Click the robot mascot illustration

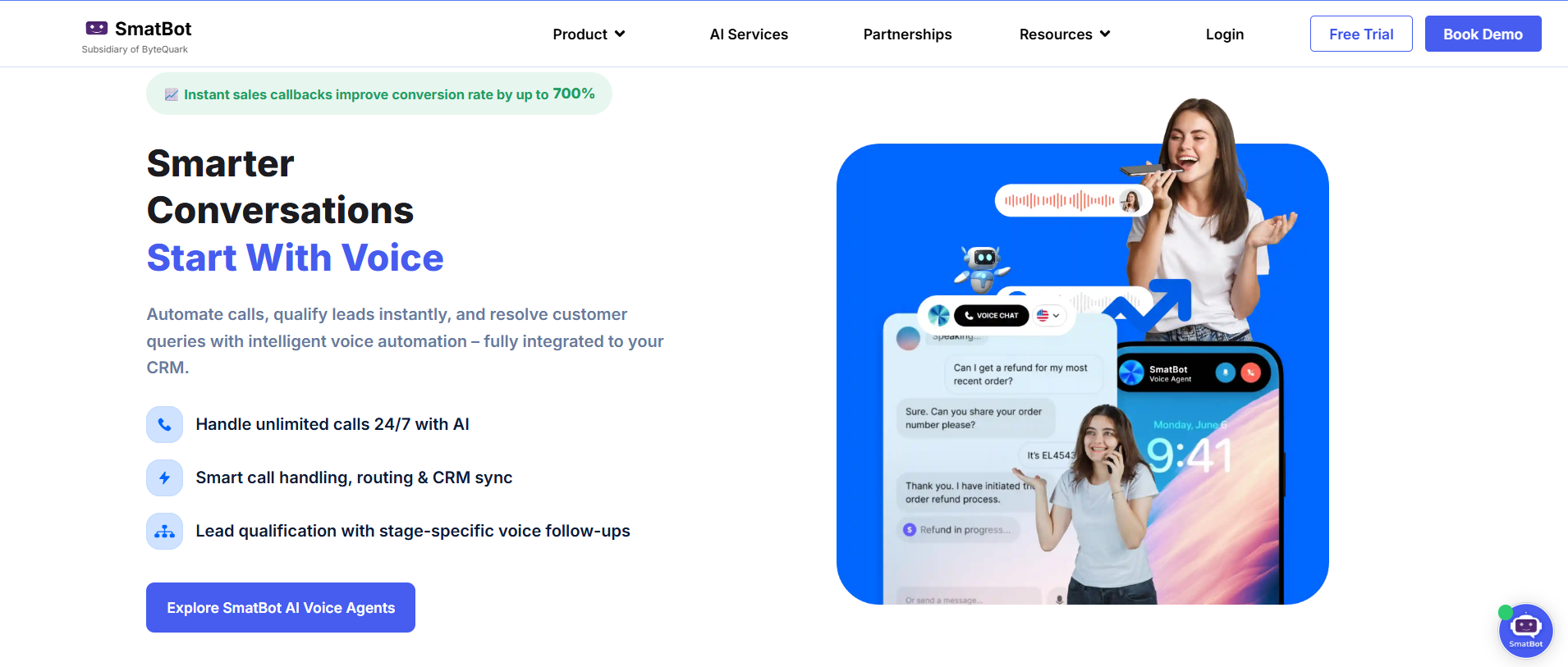click(x=982, y=268)
